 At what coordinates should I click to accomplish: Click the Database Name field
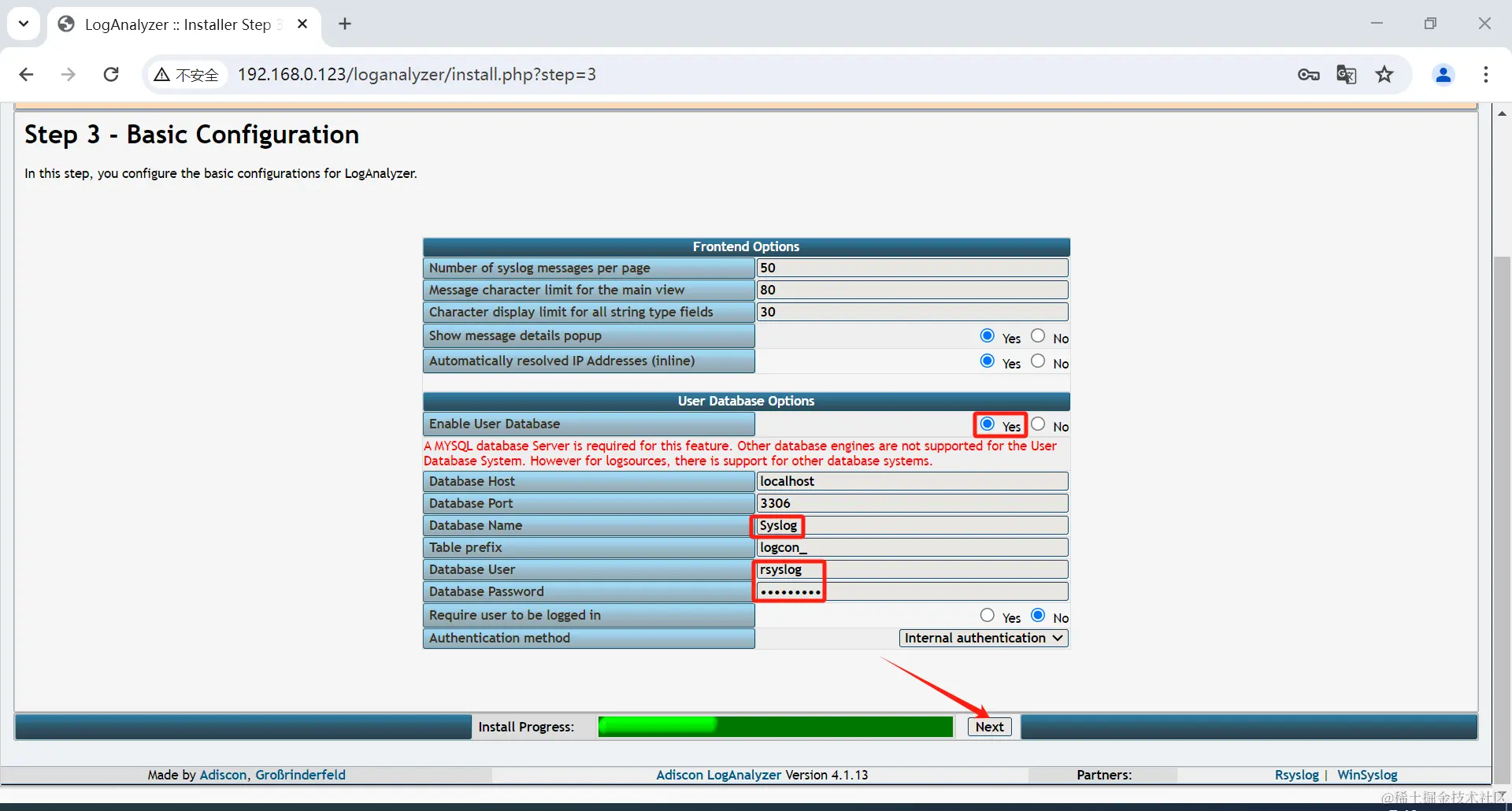912,525
